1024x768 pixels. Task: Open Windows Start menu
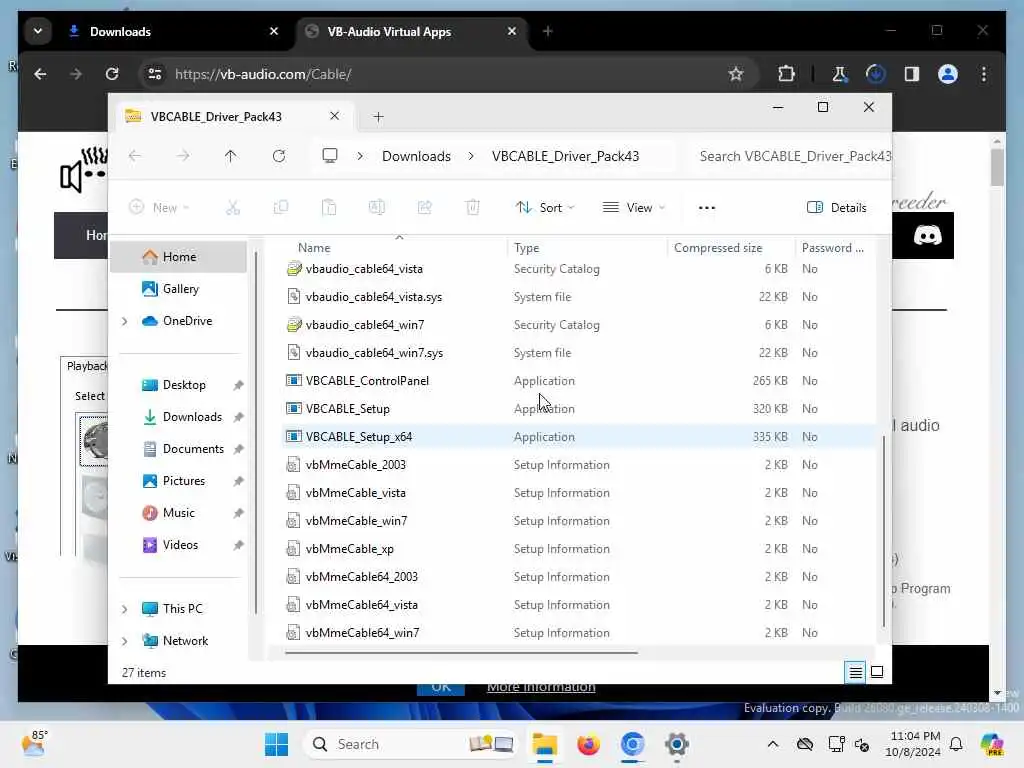pos(276,744)
